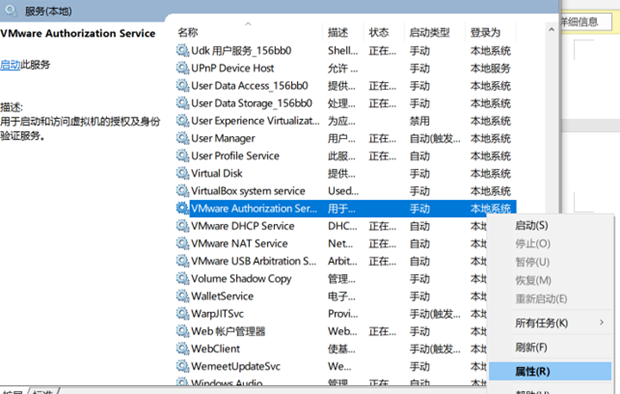The height and width of the screenshot is (394, 620).
Task: Select Virtual Disk service name
Action: [217, 173]
